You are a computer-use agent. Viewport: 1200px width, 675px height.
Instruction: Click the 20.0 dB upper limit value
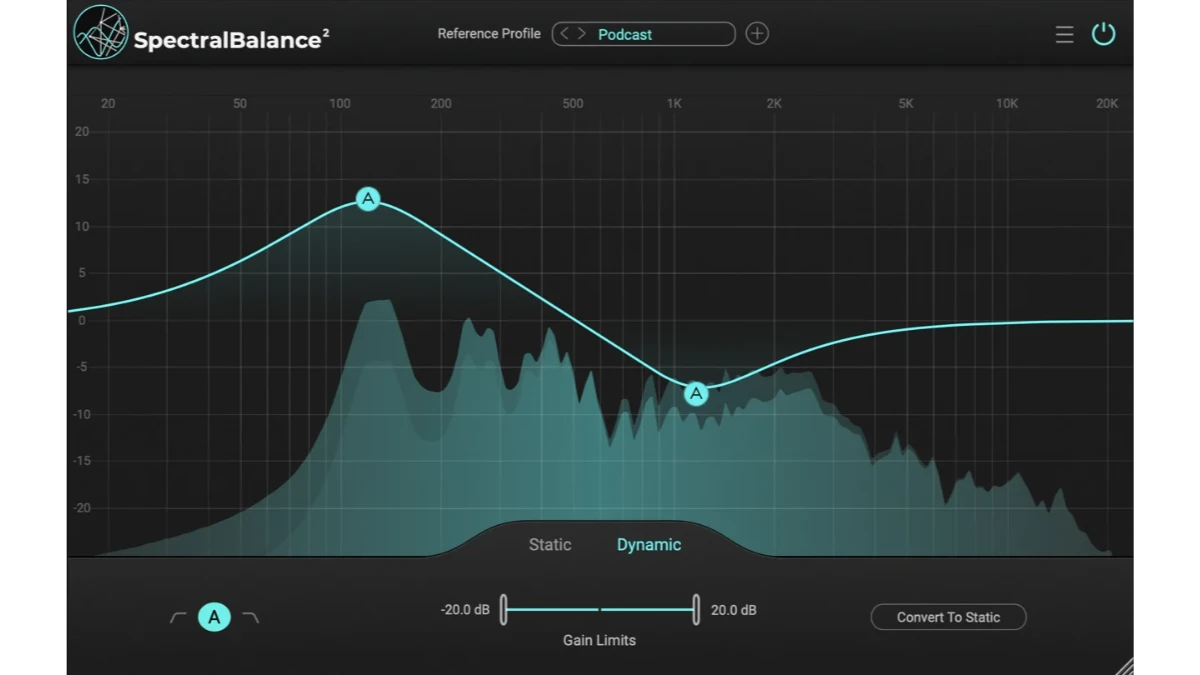point(733,610)
